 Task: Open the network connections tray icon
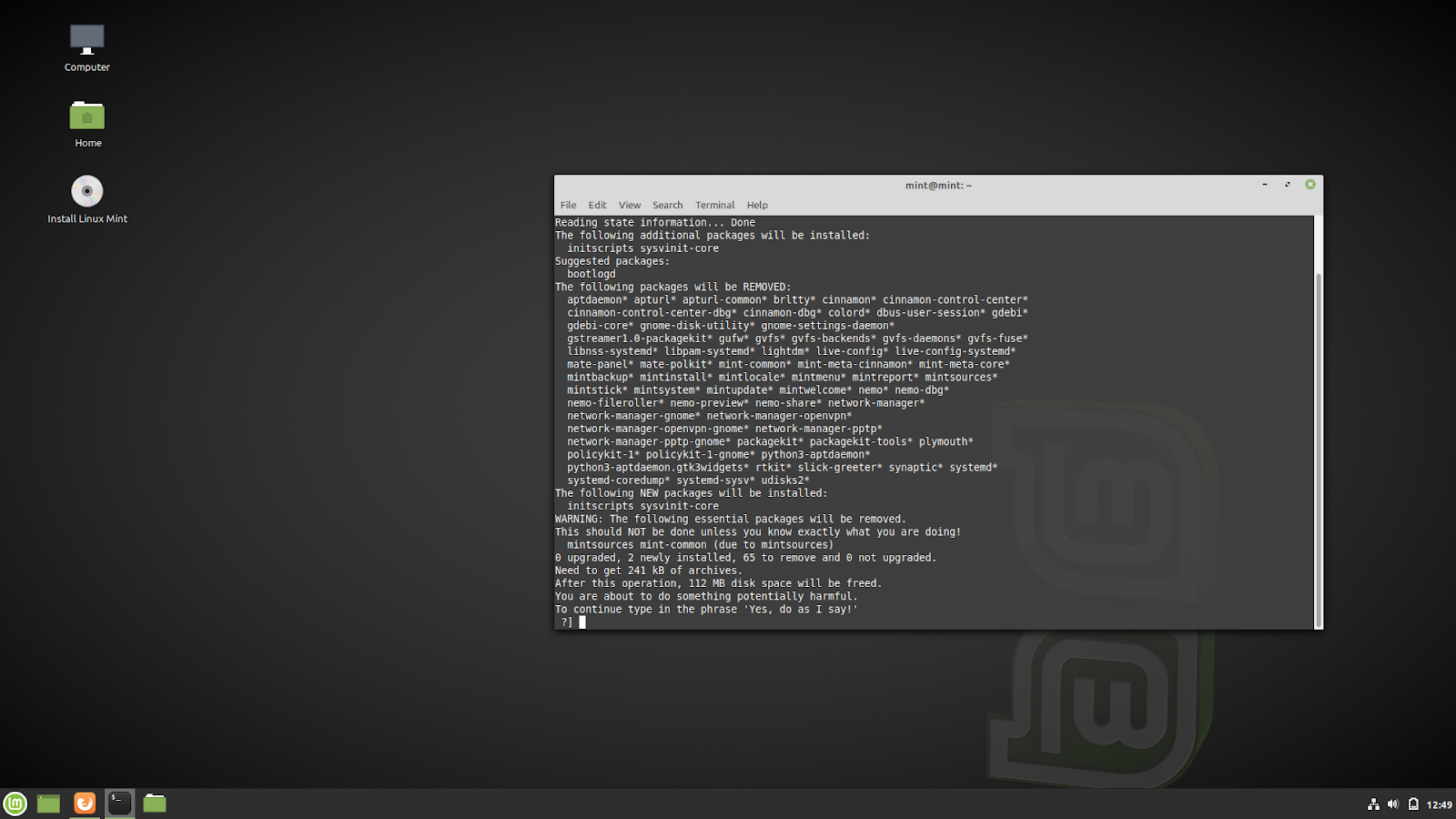click(x=1373, y=804)
